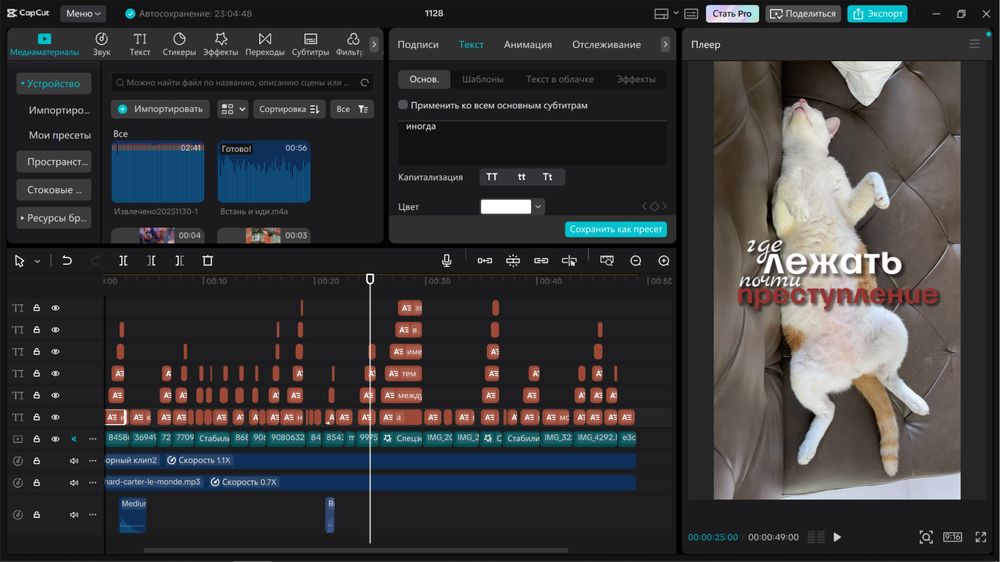Click the undo arrow in timeline toolbar
This screenshot has width=1000, height=562.
[x=67, y=261]
